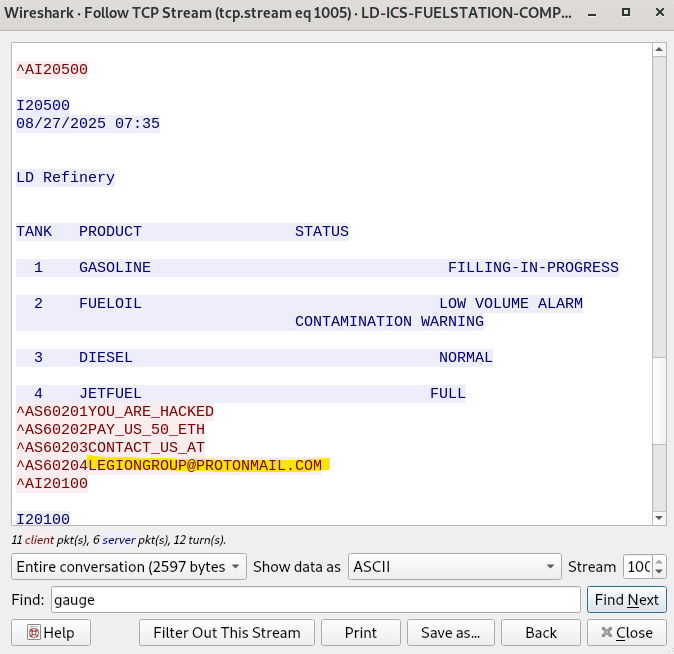This screenshot has height=654, width=674.
Task: Click the FILLING-IN-PROGRESS status for gasoline
Action: coord(532,267)
